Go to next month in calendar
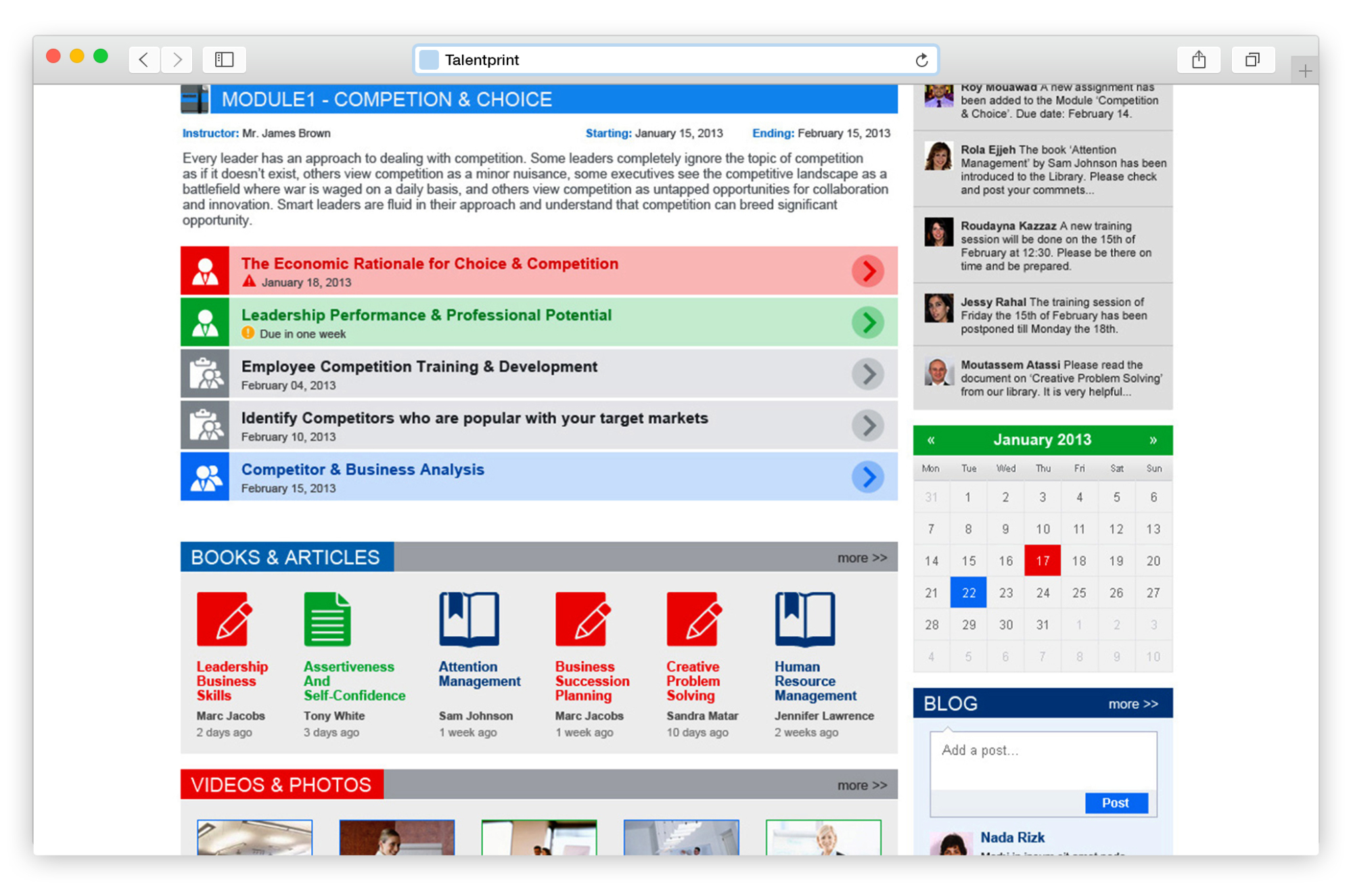 [x=1153, y=440]
